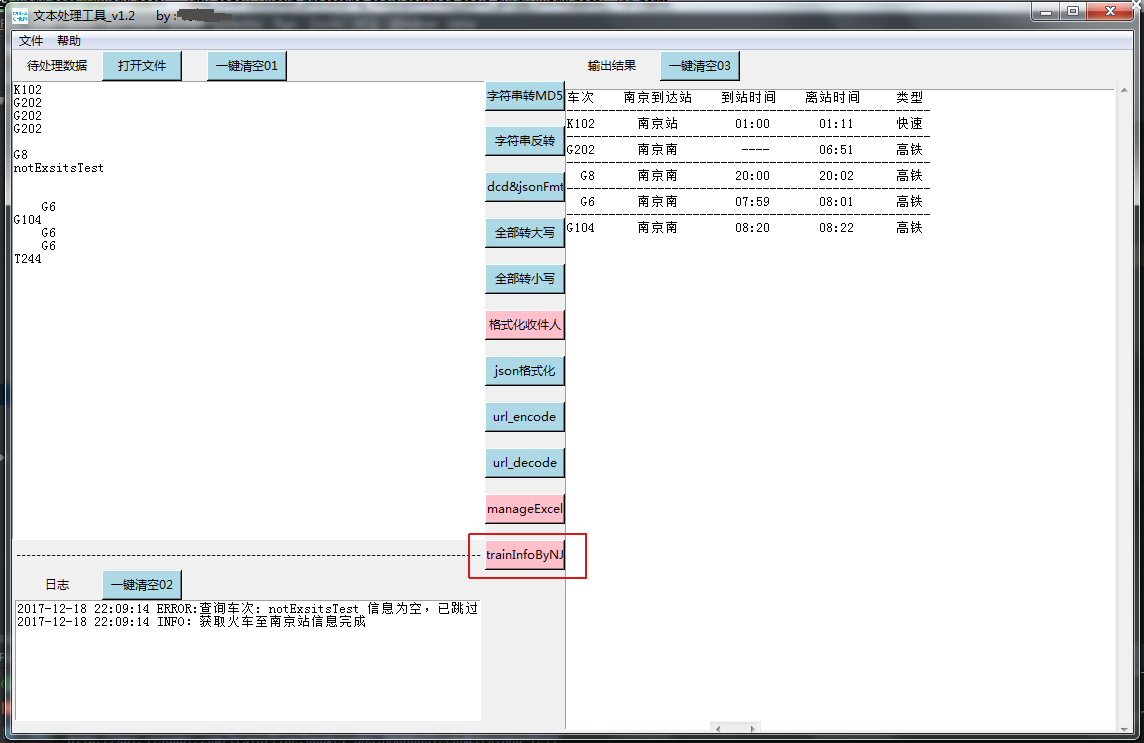
Task: Click the 离站时间 column header
Action: click(x=832, y=97)
